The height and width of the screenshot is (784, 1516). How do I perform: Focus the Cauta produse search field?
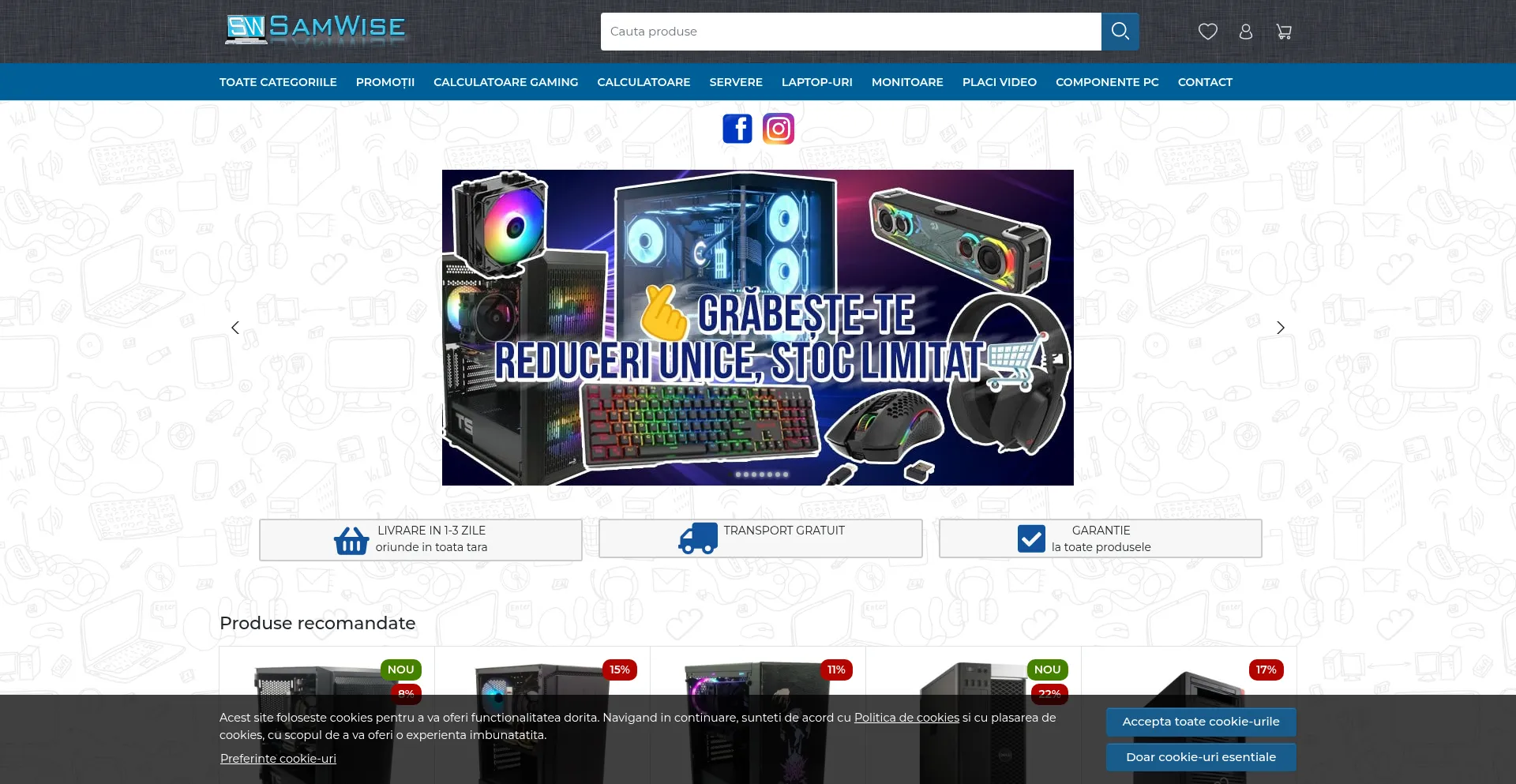(x=850, y=32)
